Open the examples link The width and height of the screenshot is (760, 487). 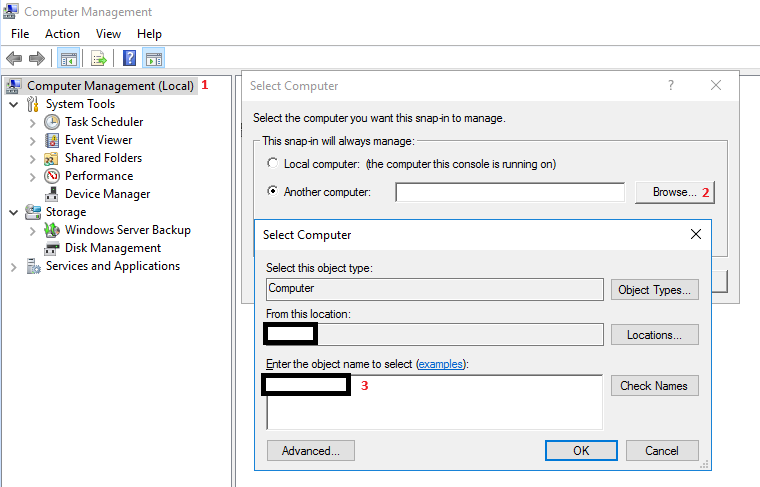[440, 365]
